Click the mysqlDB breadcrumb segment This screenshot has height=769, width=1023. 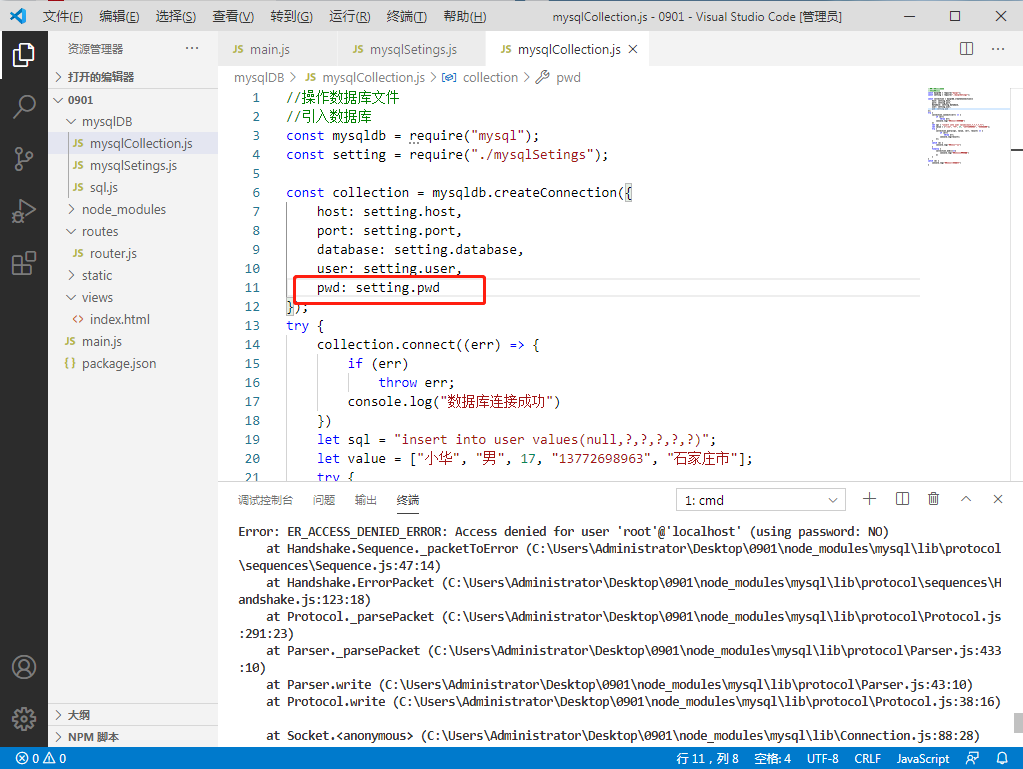point(259,78)
